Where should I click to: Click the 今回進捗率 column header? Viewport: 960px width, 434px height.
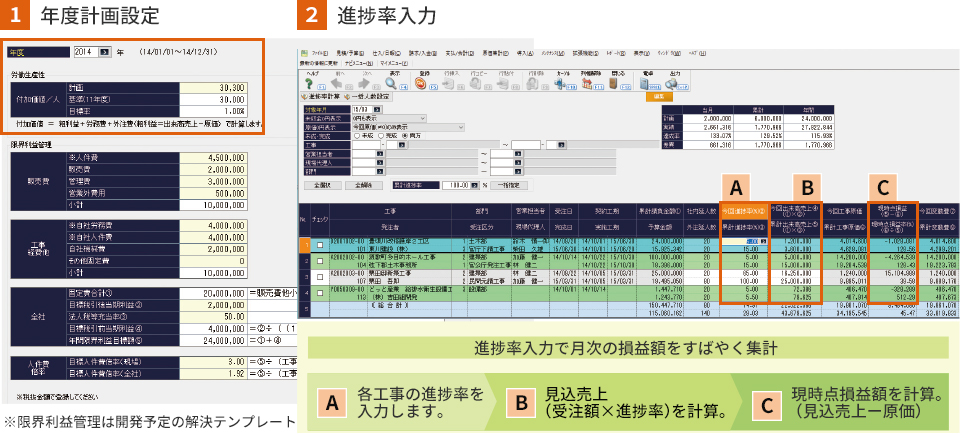[x=744, y=212]
